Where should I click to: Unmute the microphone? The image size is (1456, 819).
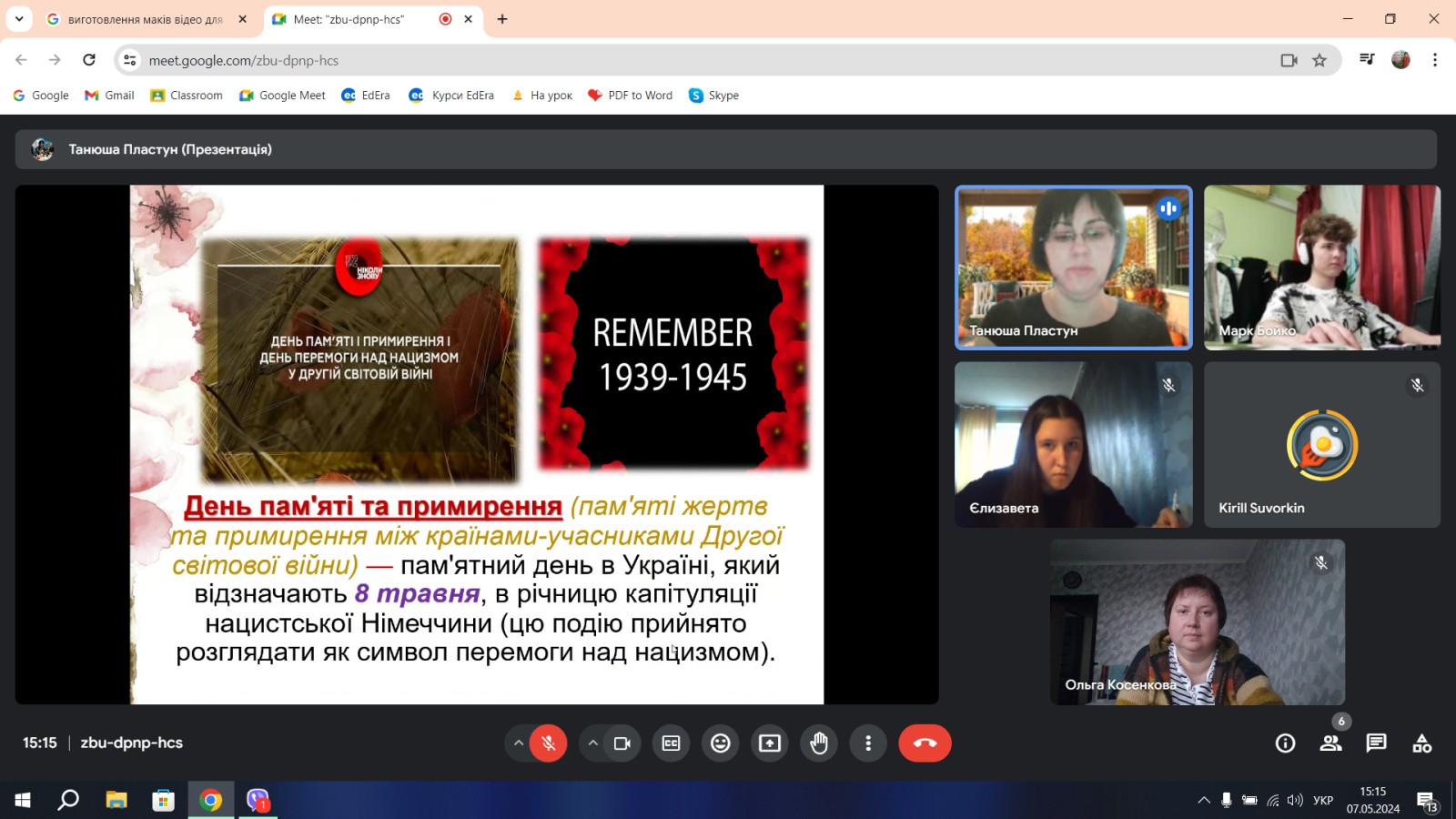tap(548, 743)
